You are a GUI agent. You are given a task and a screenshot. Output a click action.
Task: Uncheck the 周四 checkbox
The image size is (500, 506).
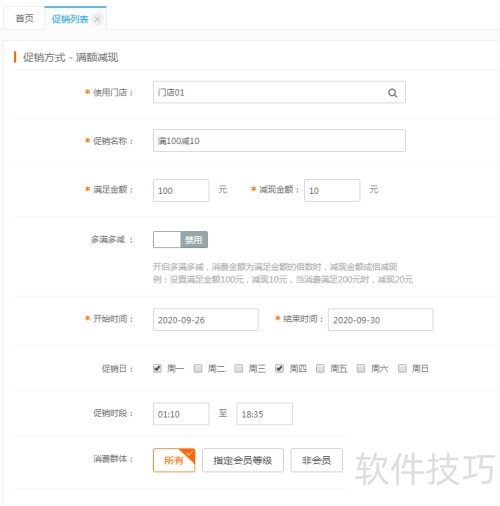click(279, 368)
